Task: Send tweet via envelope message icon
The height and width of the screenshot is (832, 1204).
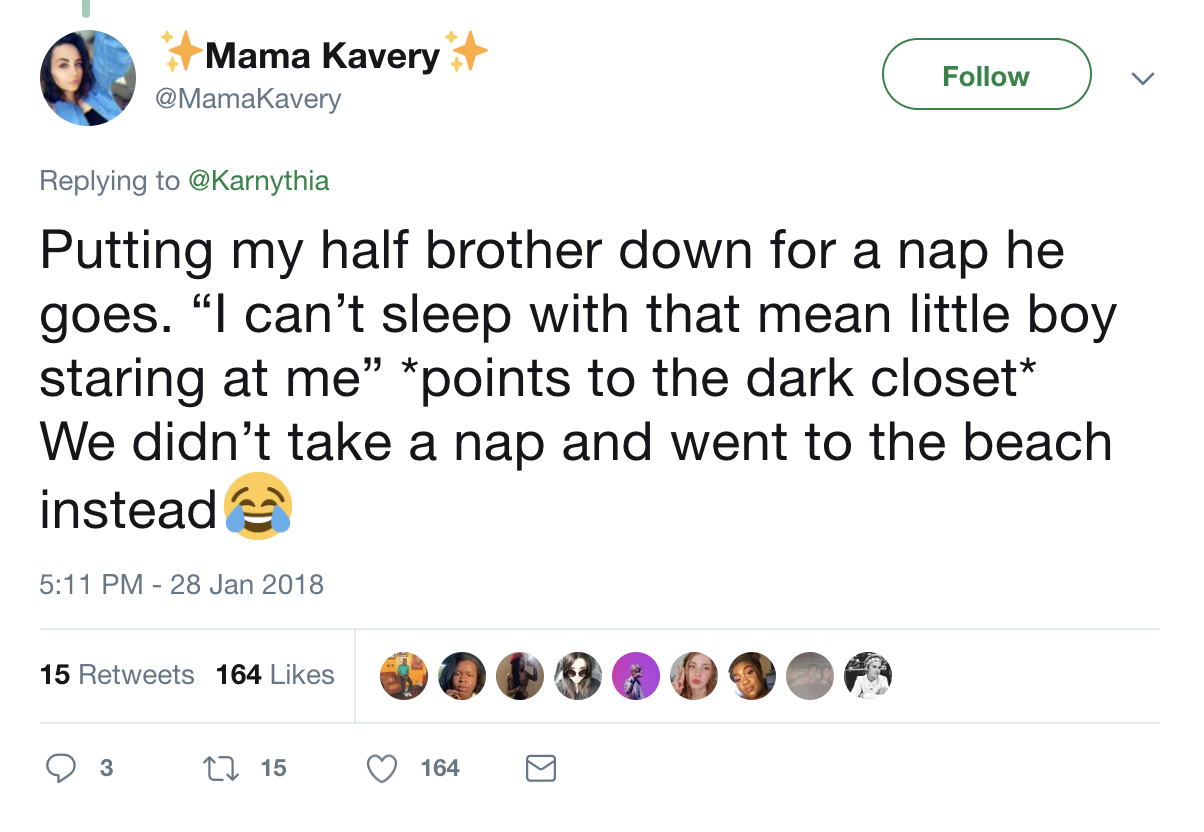Action: click(541, 768)
